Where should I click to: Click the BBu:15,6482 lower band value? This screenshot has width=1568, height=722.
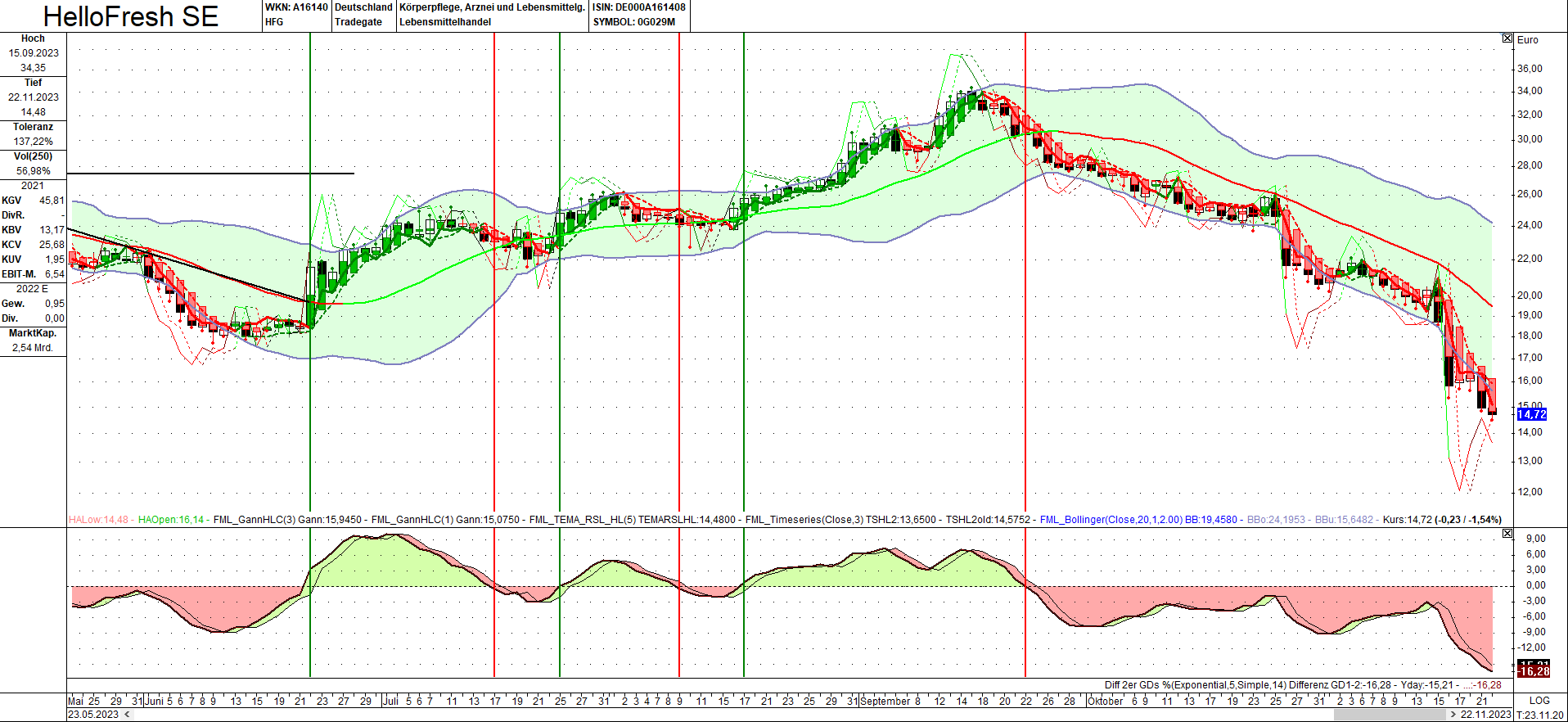(1344, 520)
